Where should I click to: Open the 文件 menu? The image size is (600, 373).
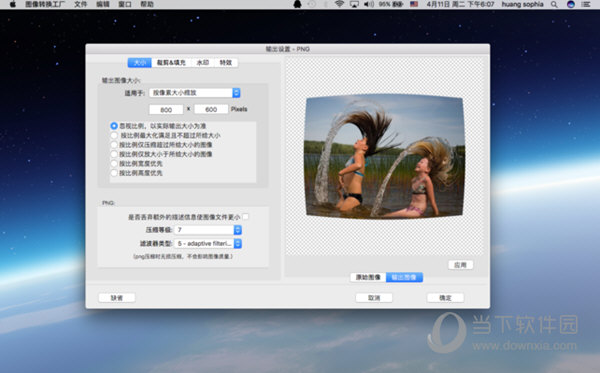click(80, 4)
